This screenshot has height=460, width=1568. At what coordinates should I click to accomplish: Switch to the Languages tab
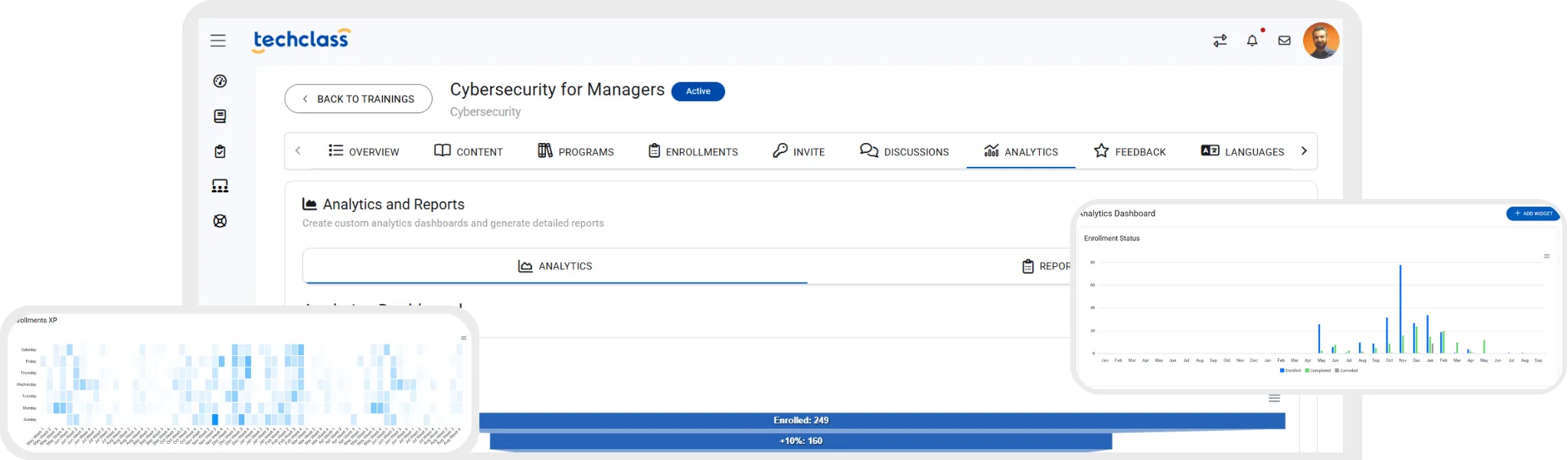point(1243,152)
